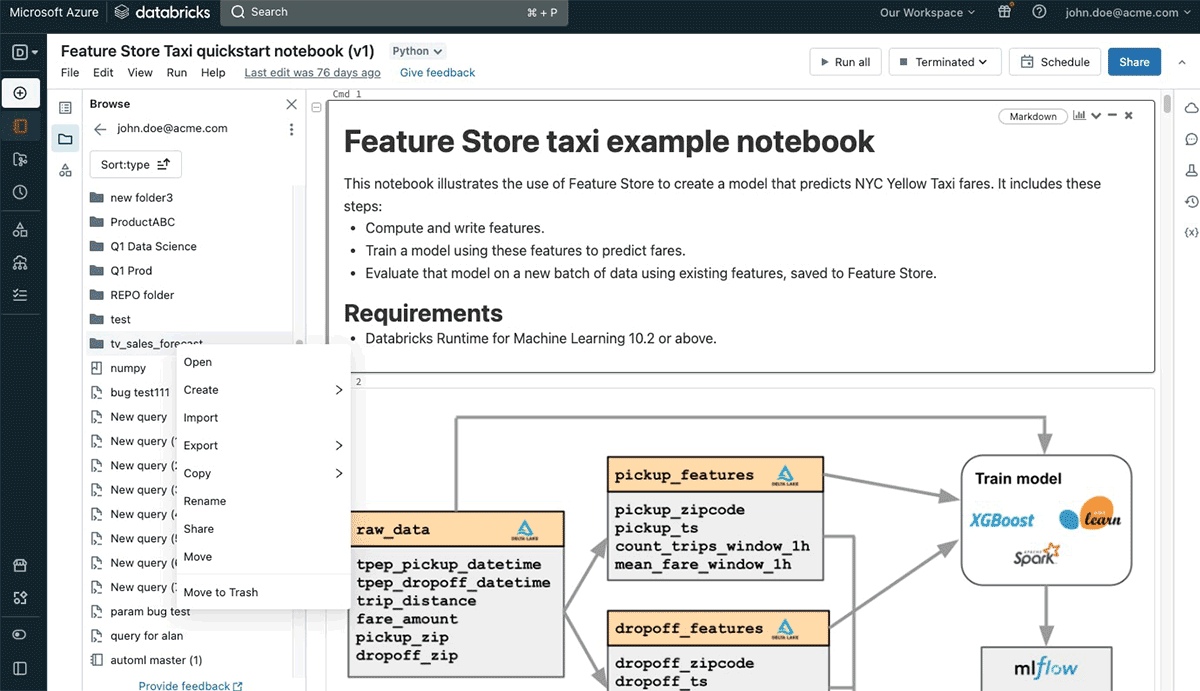Select Rename in the context menu

[x=205, y=501]
